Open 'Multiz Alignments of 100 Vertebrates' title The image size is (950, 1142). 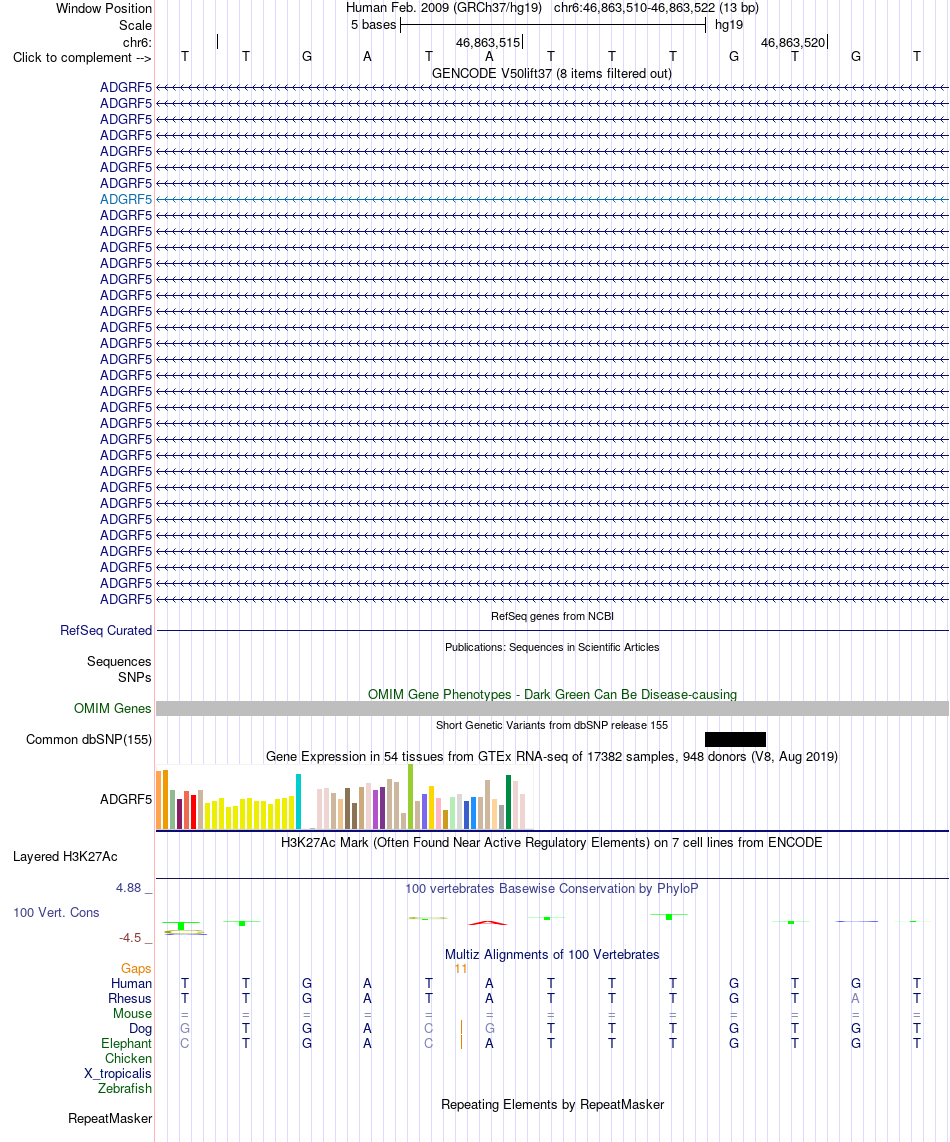(x=552, y=955)
